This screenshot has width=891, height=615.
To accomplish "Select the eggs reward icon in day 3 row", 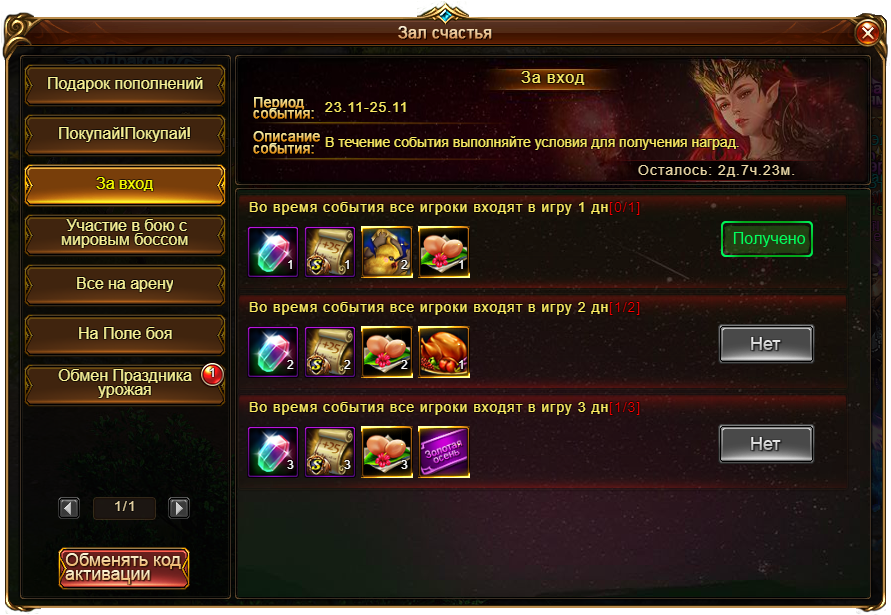I will tap(386, 452).
